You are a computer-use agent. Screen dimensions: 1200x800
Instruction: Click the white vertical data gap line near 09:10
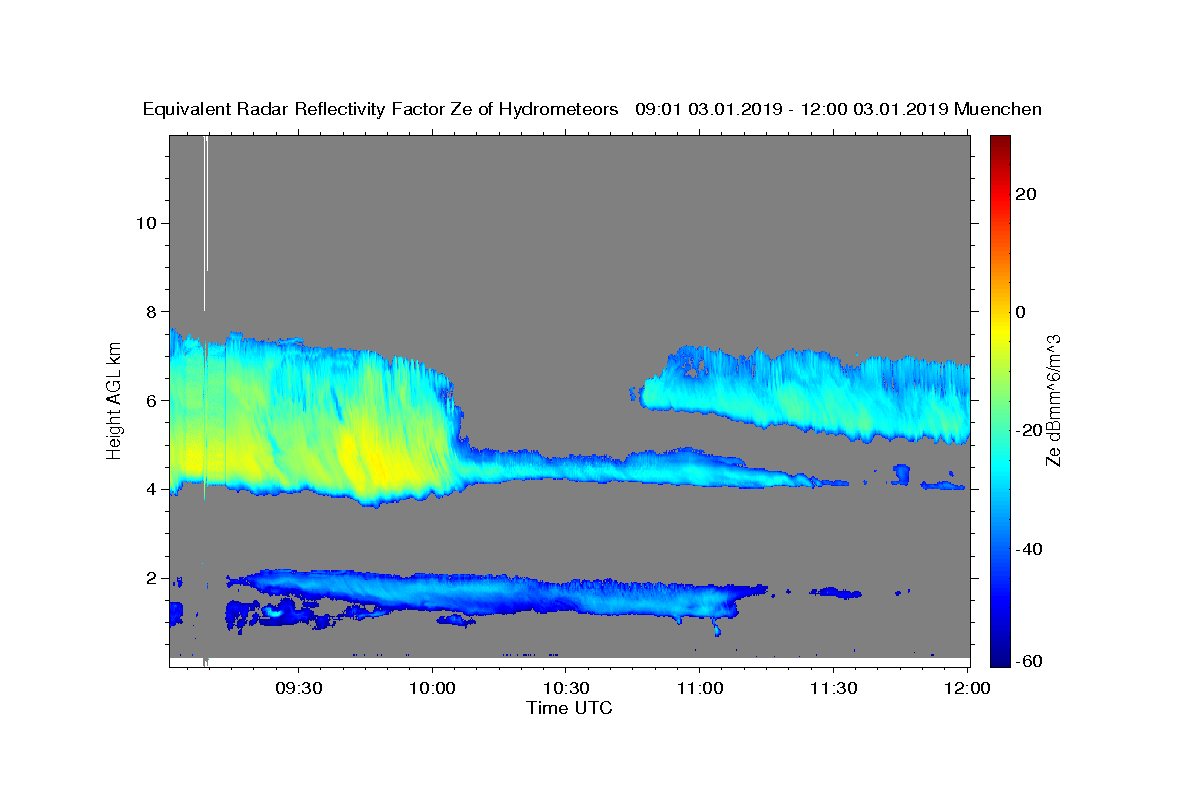[205, 222]
